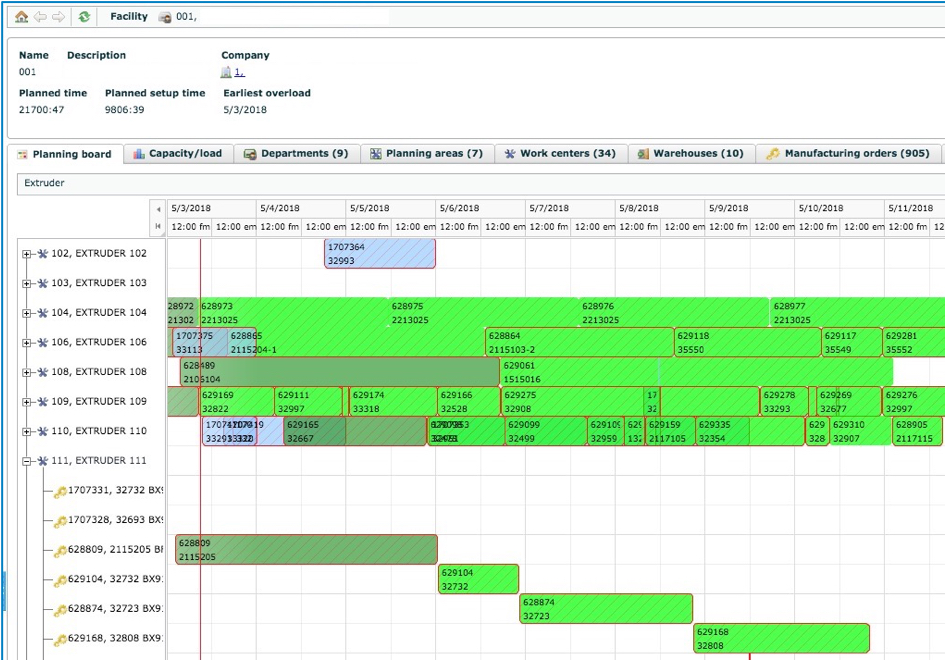Click Gantt bar 628975 on Extruder 104
Viewport: 945px width, 660px height.
[x=483, y=313]
